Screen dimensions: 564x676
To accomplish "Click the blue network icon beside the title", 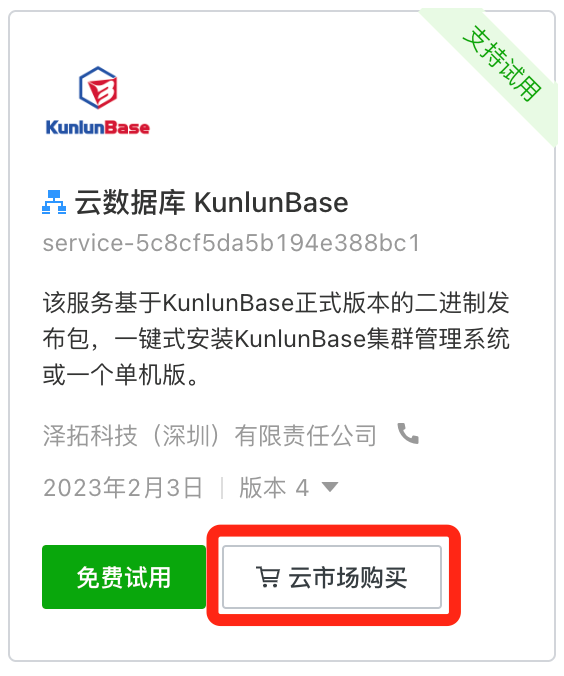I will click(x=54, y=202).
